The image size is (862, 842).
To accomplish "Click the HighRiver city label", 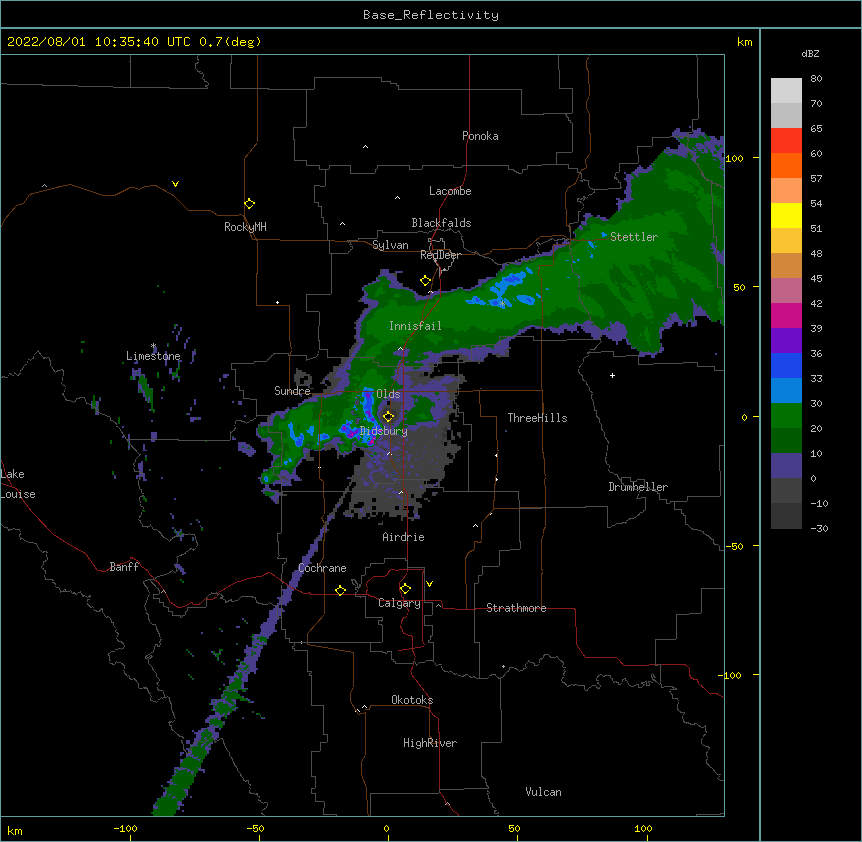I will 430,743.
